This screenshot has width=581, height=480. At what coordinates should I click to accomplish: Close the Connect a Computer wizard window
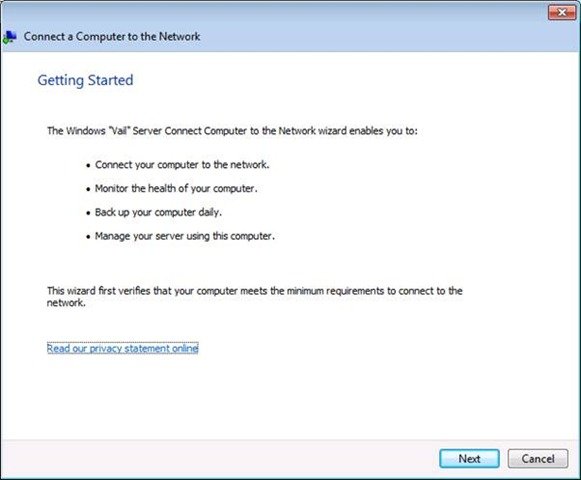[x=561, y=12]
